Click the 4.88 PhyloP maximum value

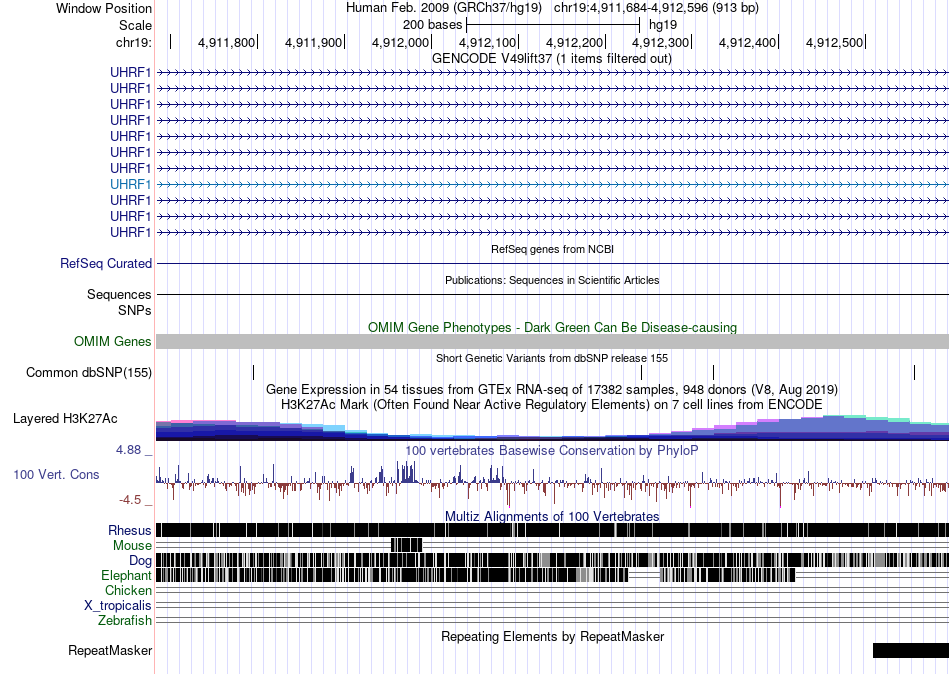tap(128, 450)
